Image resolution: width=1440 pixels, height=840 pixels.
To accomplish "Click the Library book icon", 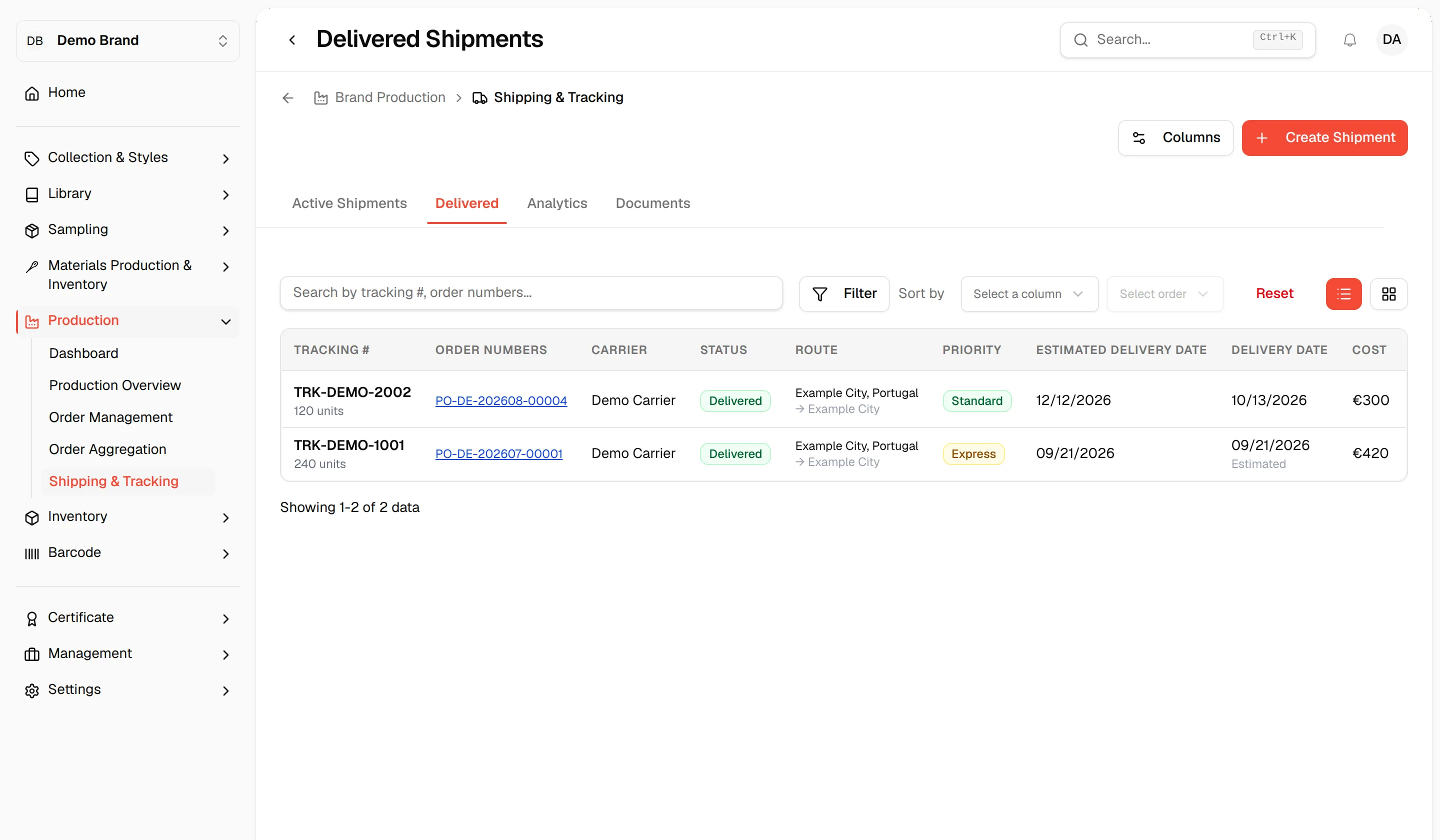I will [32, 194].
